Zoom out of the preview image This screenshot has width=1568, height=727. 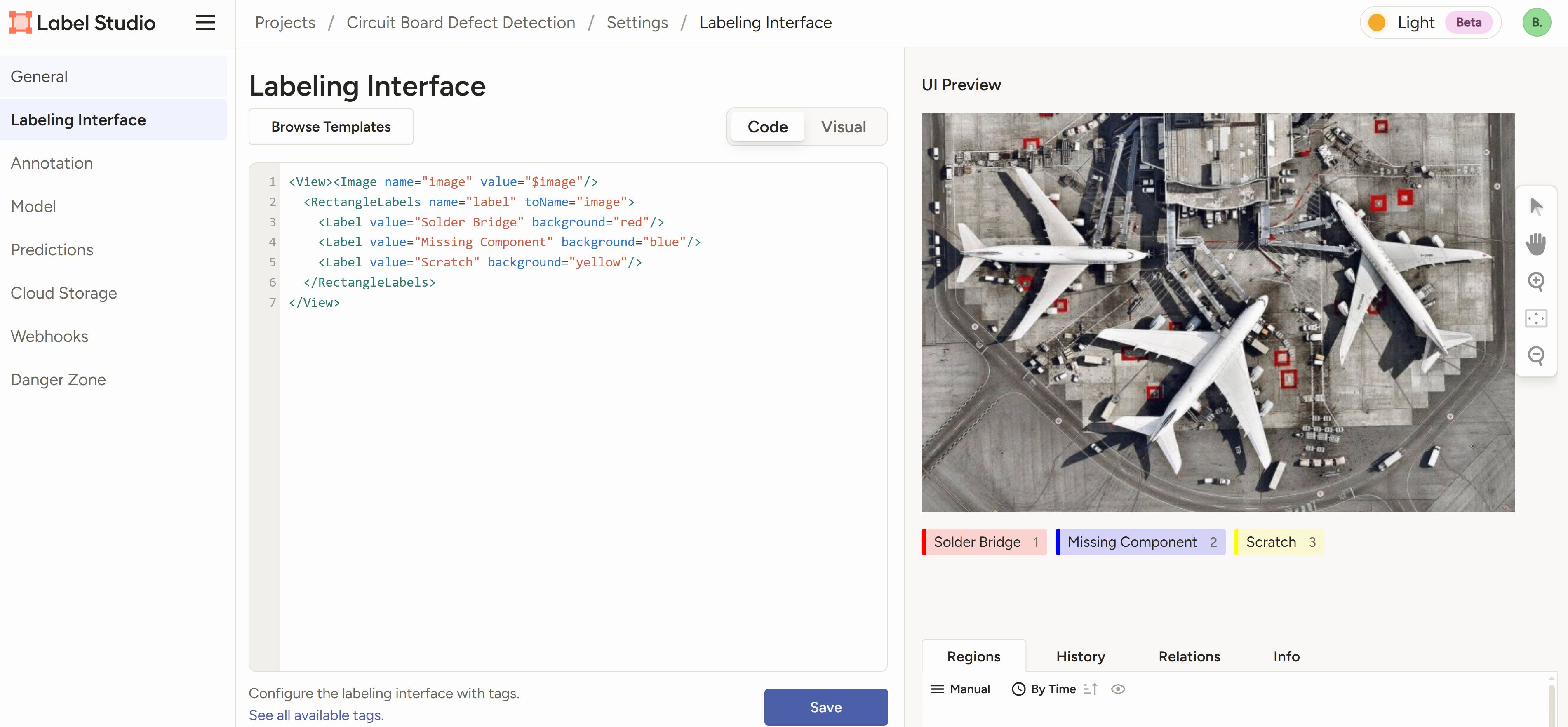(1536, 355)
